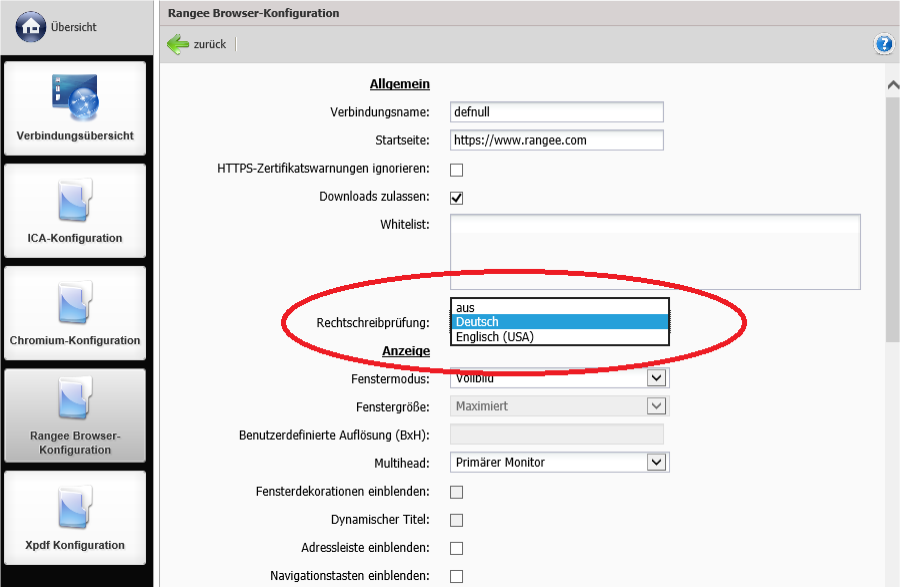
Task: Click into the Startseite URL field
Action: [556, 140]
